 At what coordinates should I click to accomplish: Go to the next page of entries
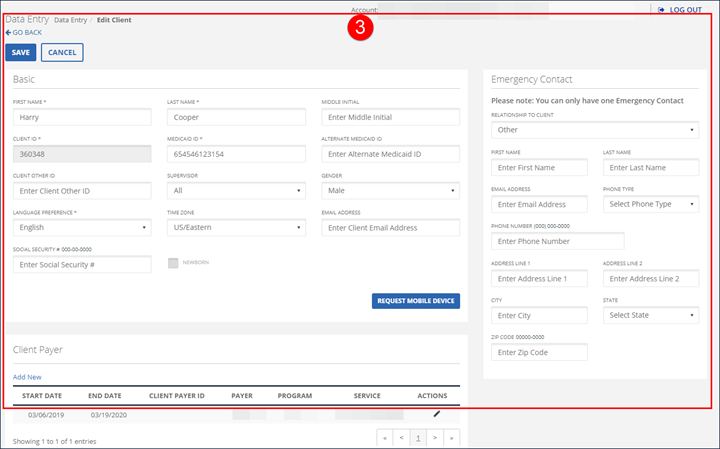tap(435, 437)
